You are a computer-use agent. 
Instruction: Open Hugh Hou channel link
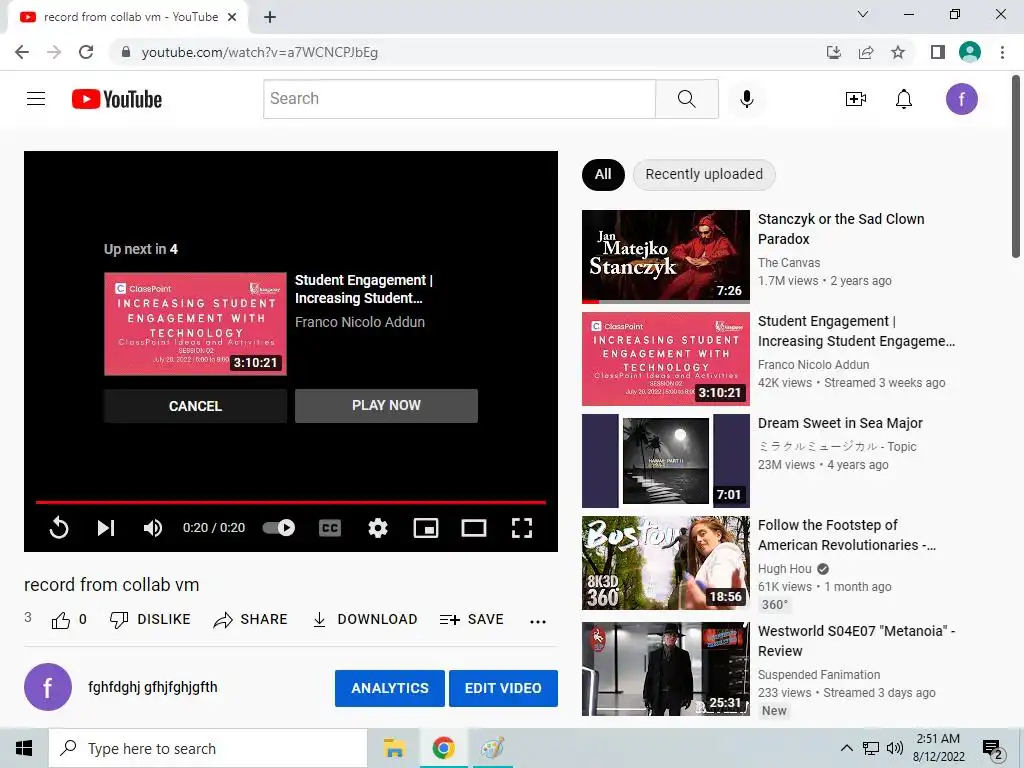coord(784,569)
